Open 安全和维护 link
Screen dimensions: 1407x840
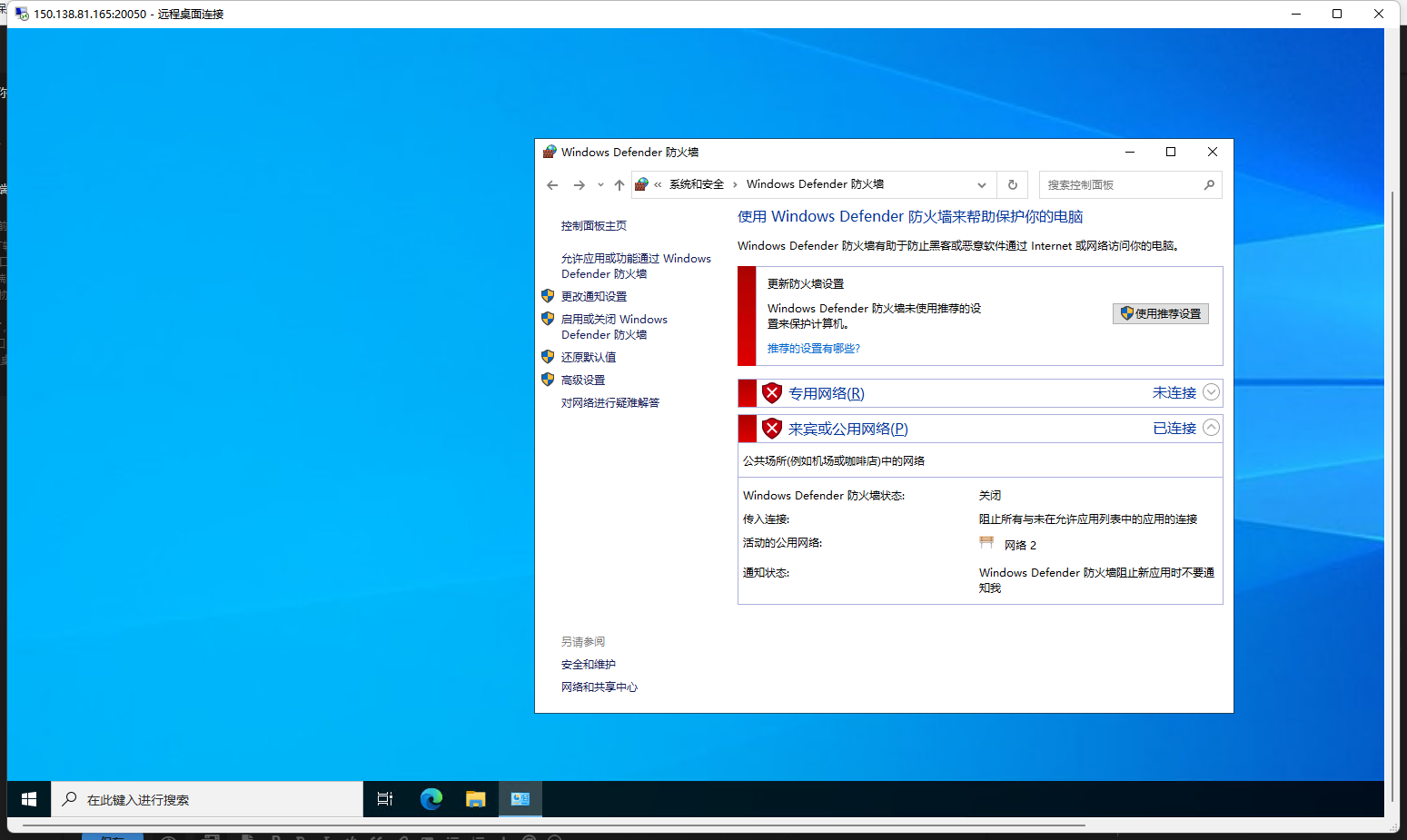coord(589,665)
